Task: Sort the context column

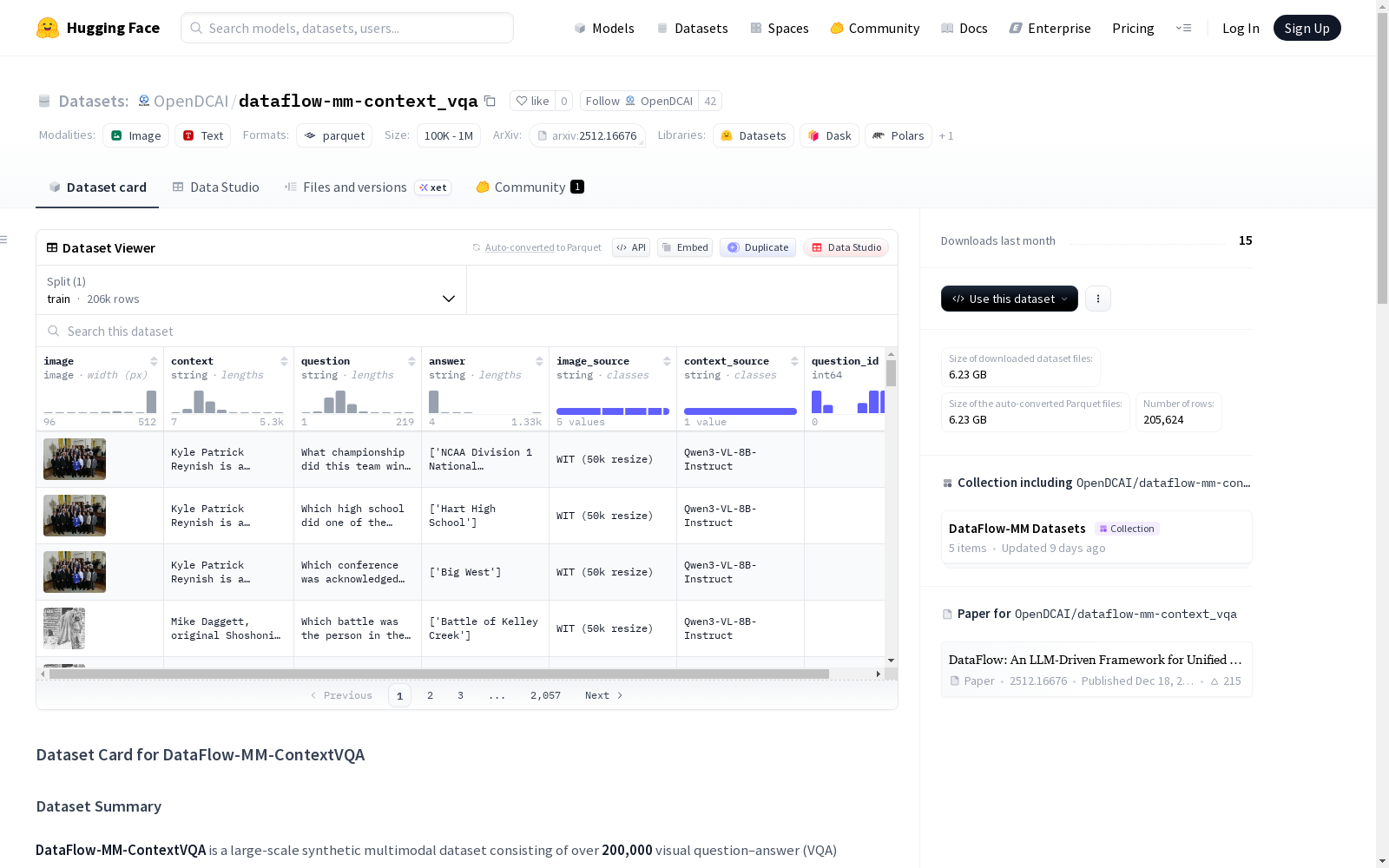Action: (x=284, y=361)
